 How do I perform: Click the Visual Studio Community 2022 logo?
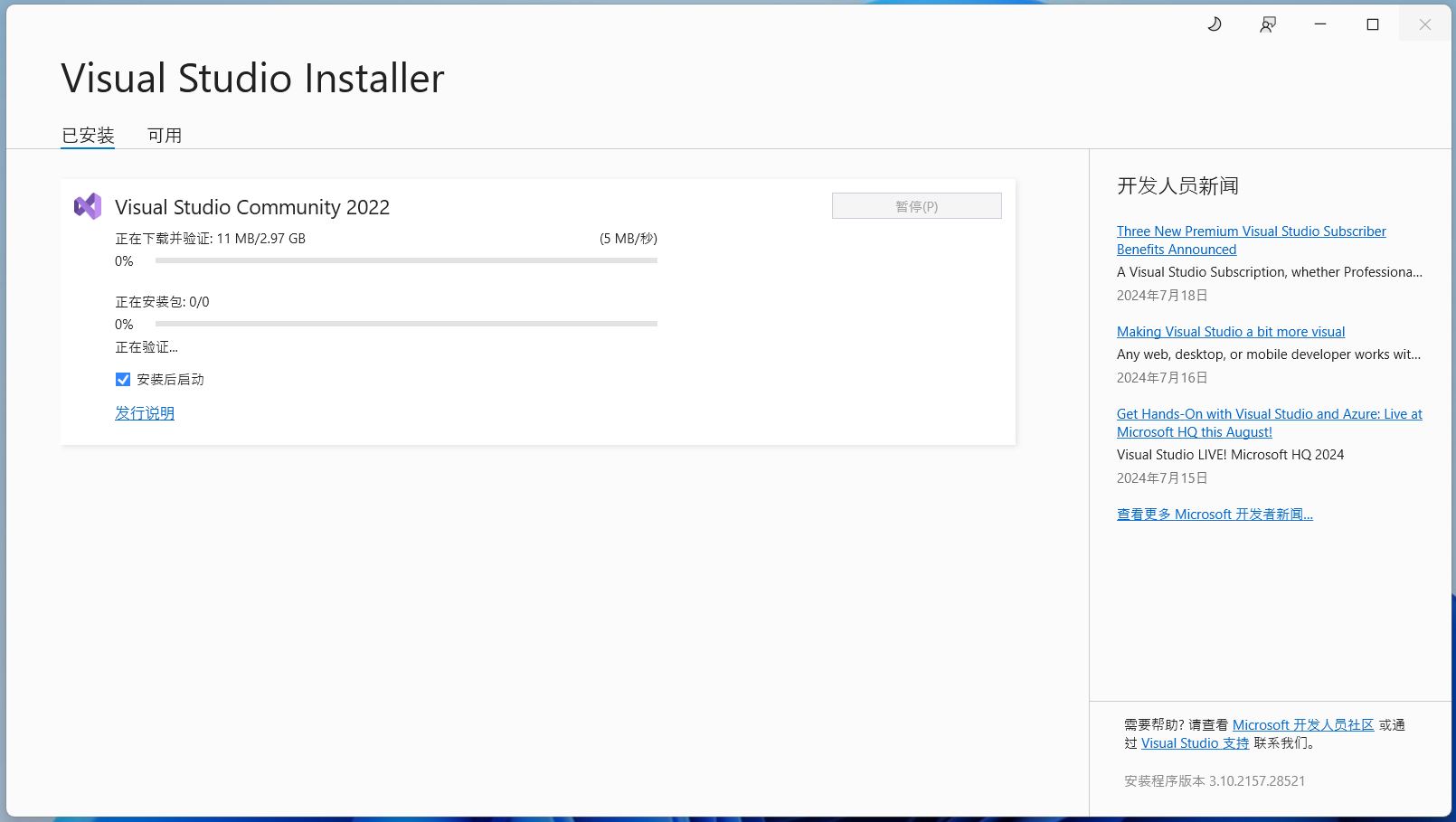point(88,206)
